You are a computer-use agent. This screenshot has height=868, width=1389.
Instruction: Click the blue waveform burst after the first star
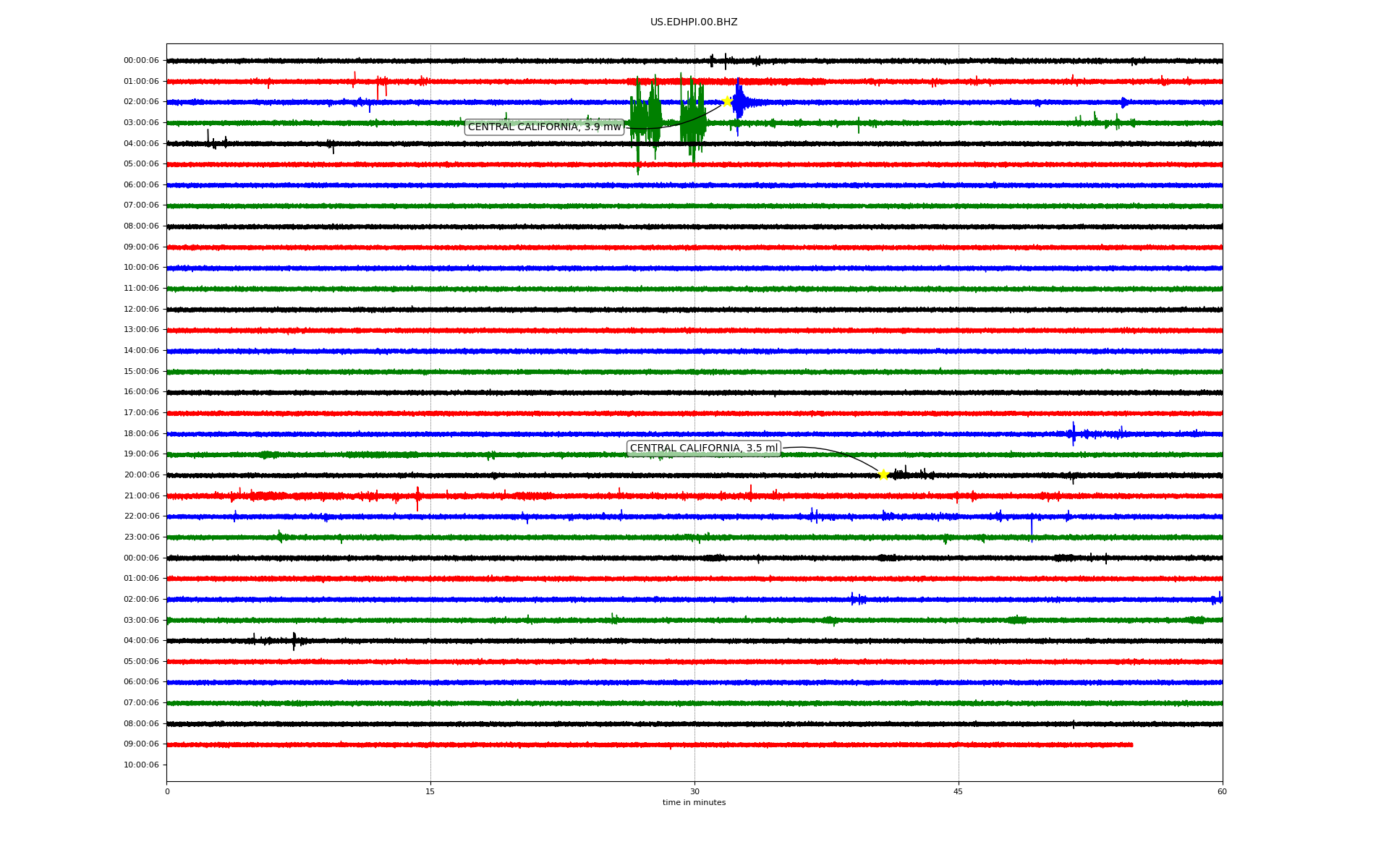pyautogui.click(x=739, y=103)
